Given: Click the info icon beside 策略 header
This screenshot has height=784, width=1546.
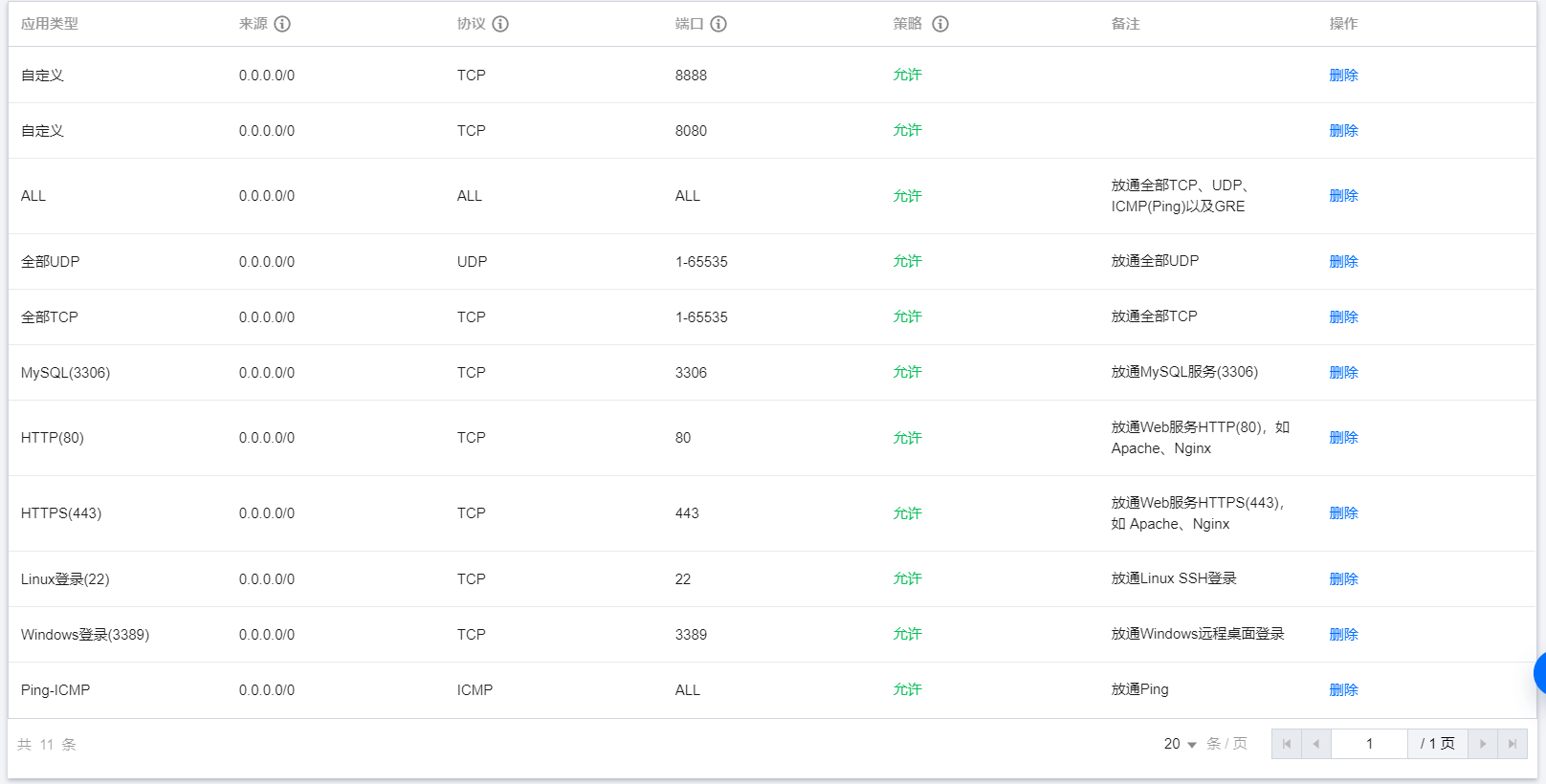Looking at the screenshot, I should pos(940,24).
